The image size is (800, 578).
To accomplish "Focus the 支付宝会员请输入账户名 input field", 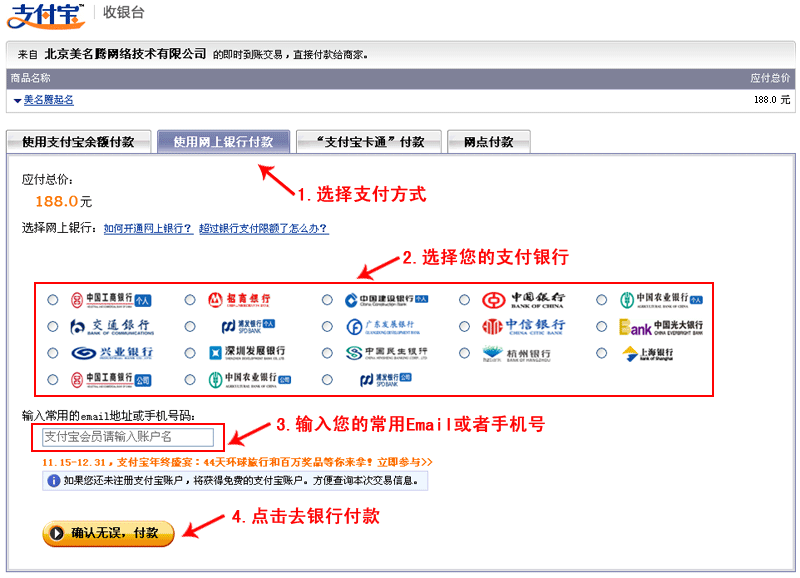I will click(128, 437).
